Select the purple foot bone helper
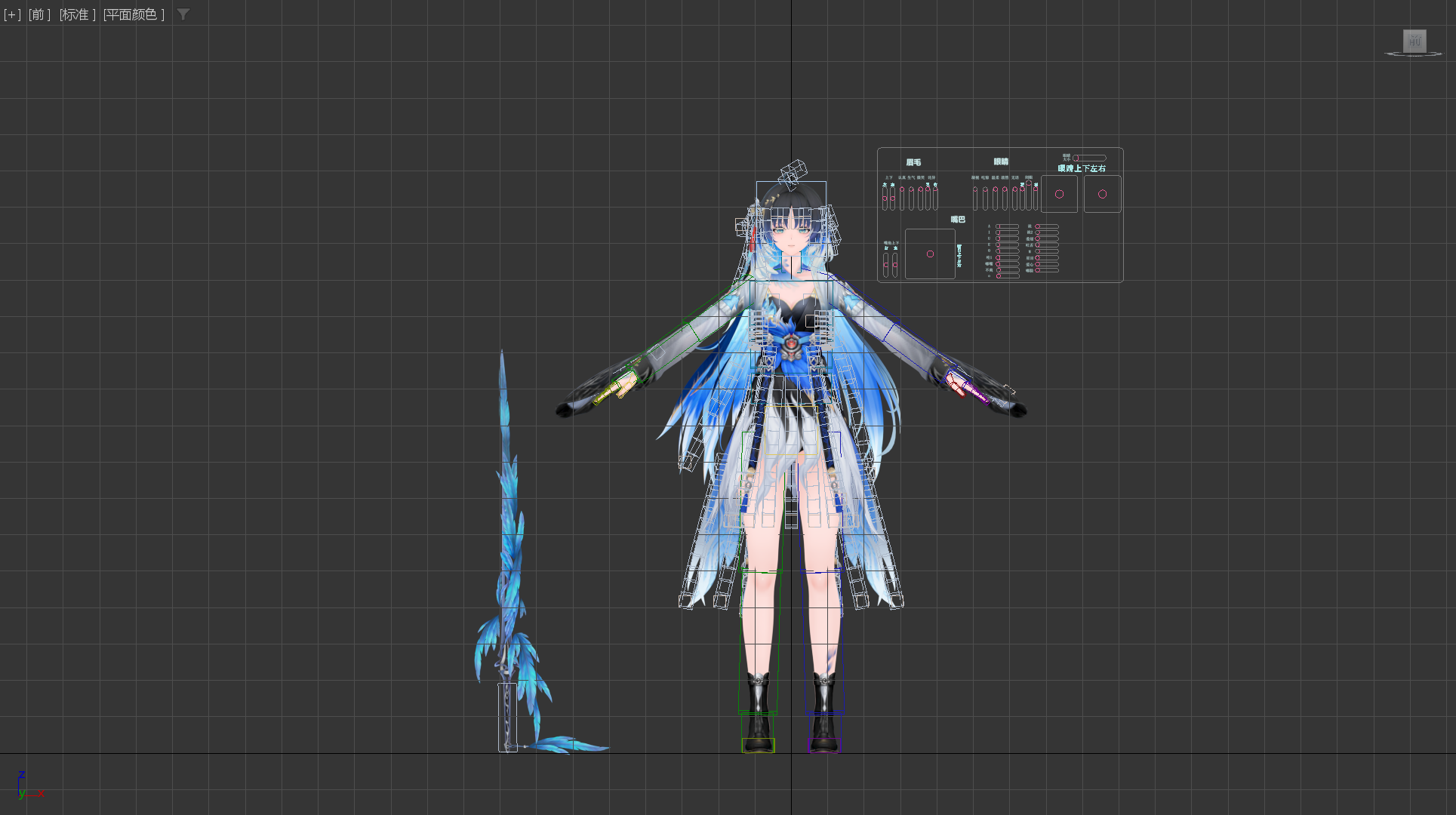1456x815 pixels. 824,745
